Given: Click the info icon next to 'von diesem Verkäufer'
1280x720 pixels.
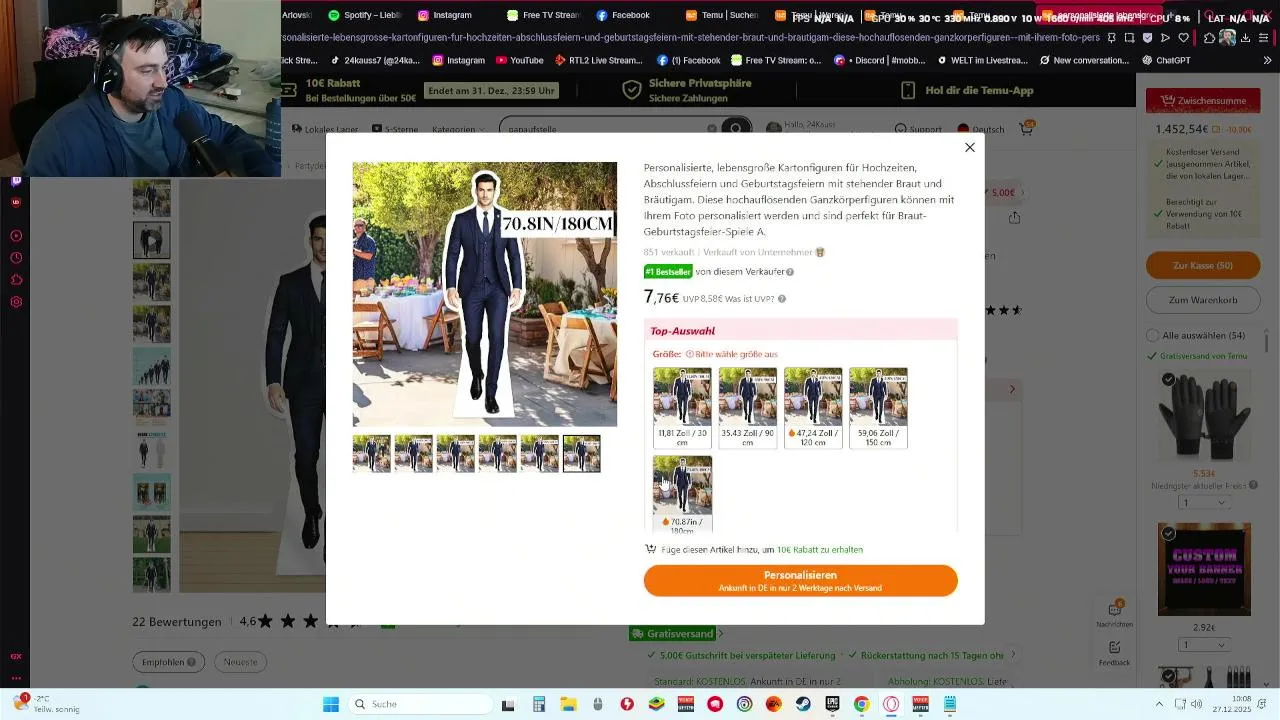Looking at the screenshot, I should click(x=790, y=272).
